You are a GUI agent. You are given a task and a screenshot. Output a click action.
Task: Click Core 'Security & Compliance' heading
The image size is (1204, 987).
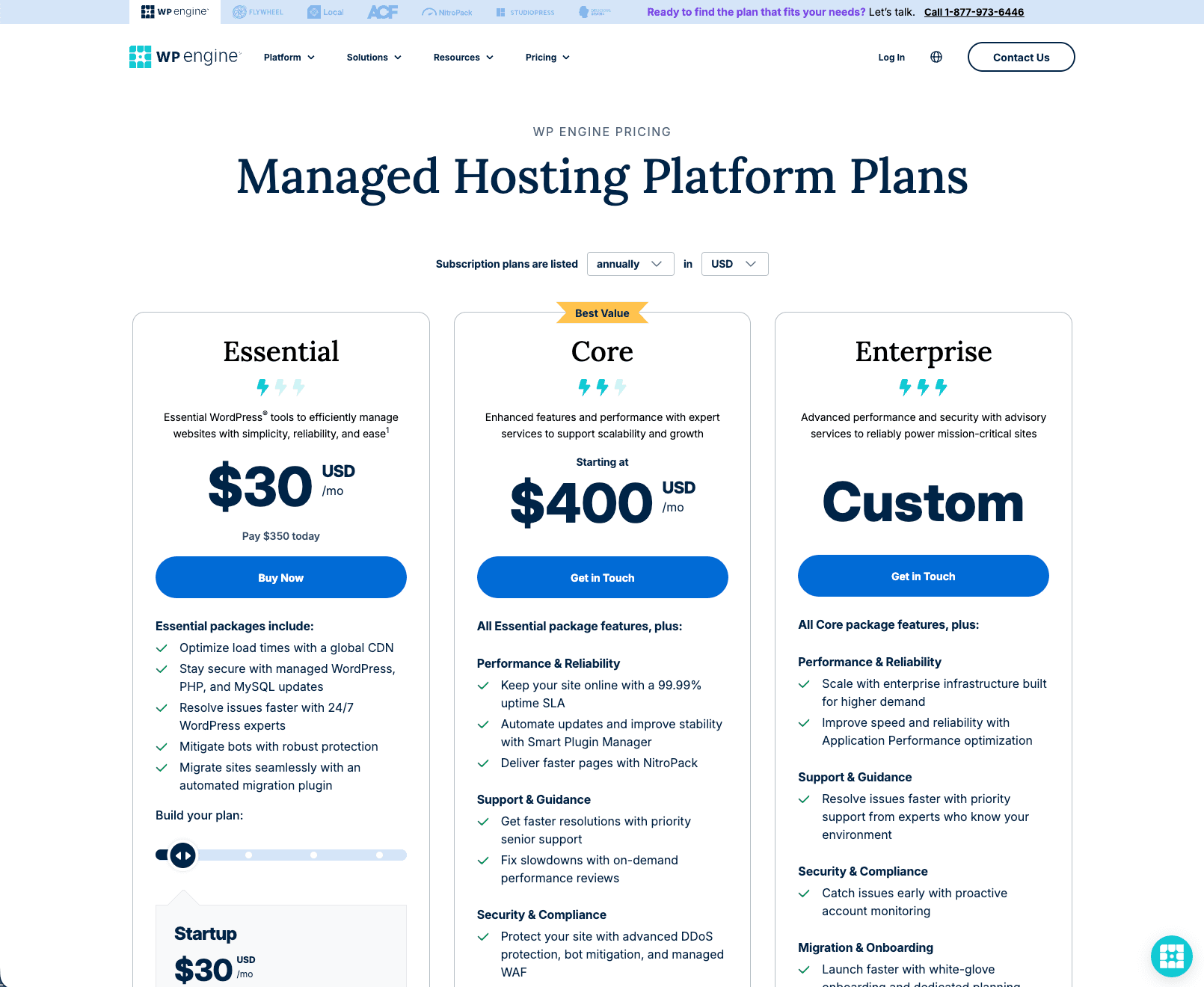point(541,914)
